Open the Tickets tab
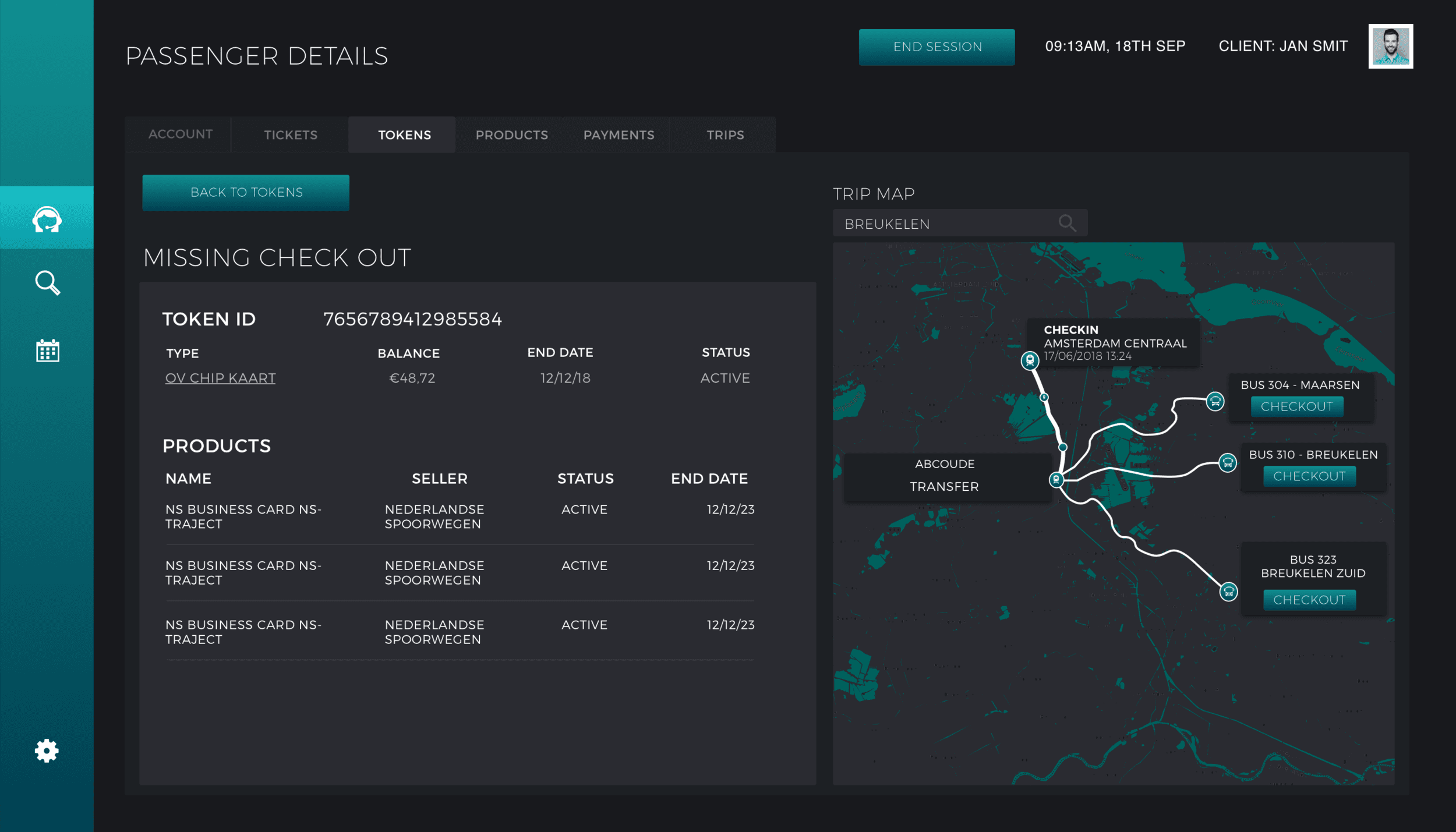The image size is (1456, 832). (291, 135)
